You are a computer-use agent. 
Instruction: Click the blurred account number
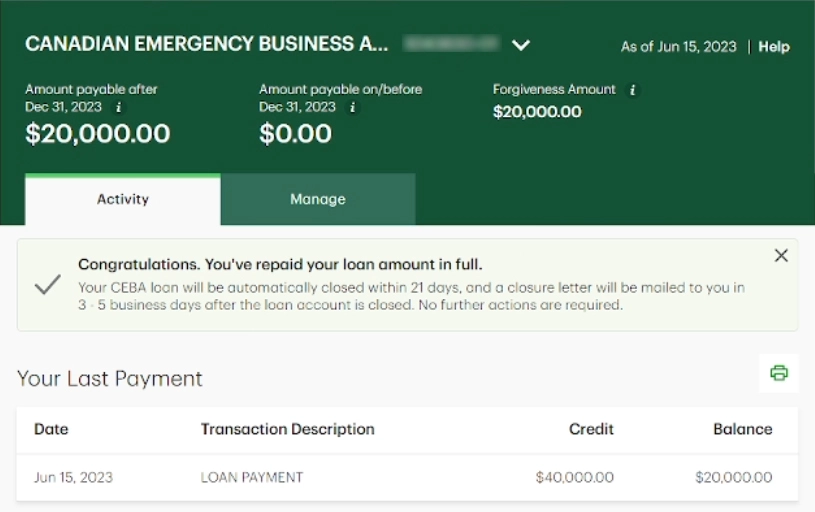click(451, 44)
